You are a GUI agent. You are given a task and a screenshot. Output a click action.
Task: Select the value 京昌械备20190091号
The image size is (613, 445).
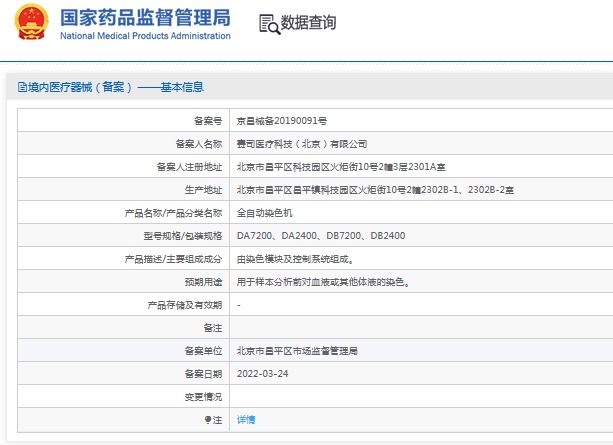(x=281, y=121)
